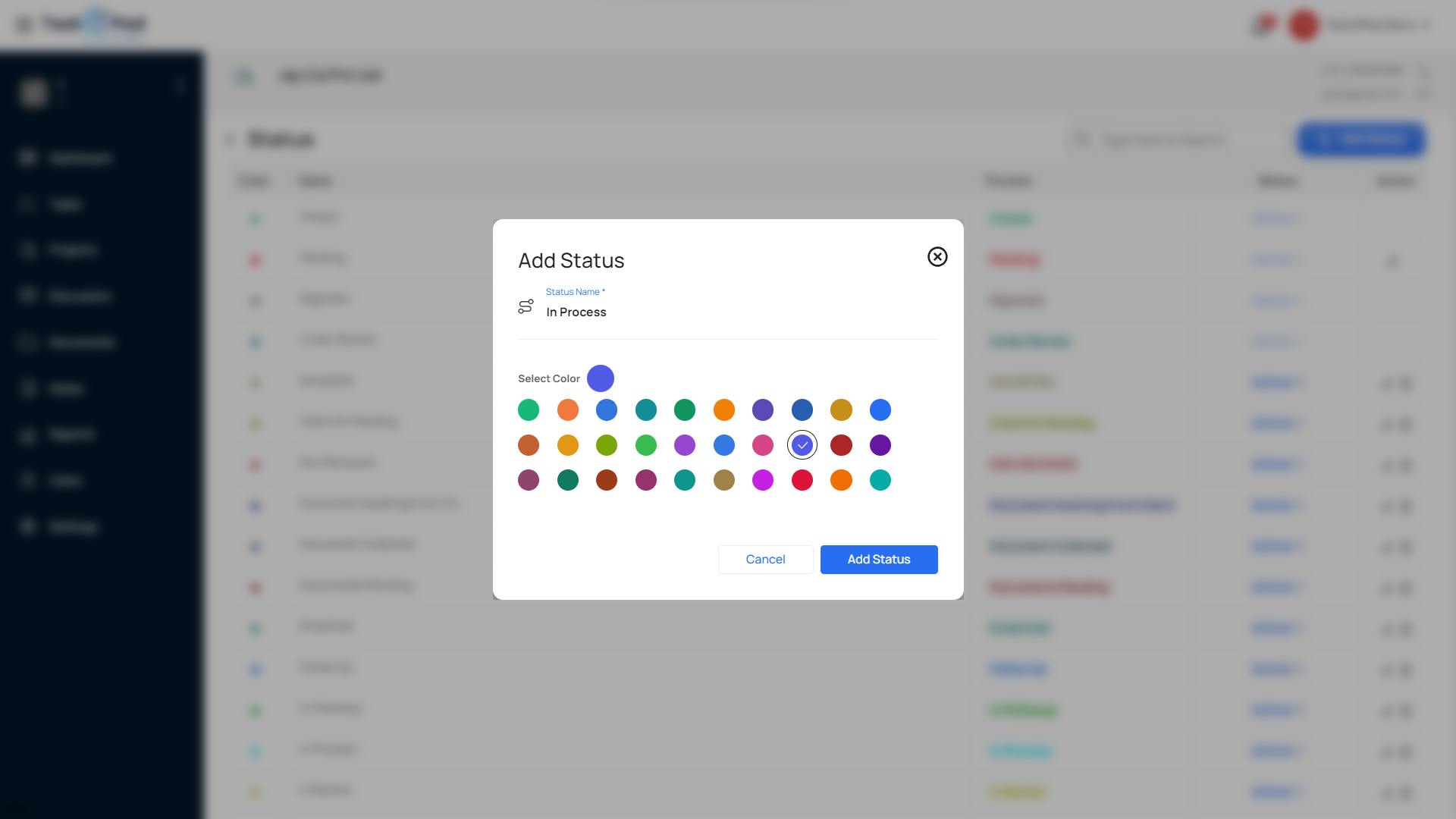Pick the deep purple swatch after maroon
1456x819 pixels.
(x=880, y=445)
